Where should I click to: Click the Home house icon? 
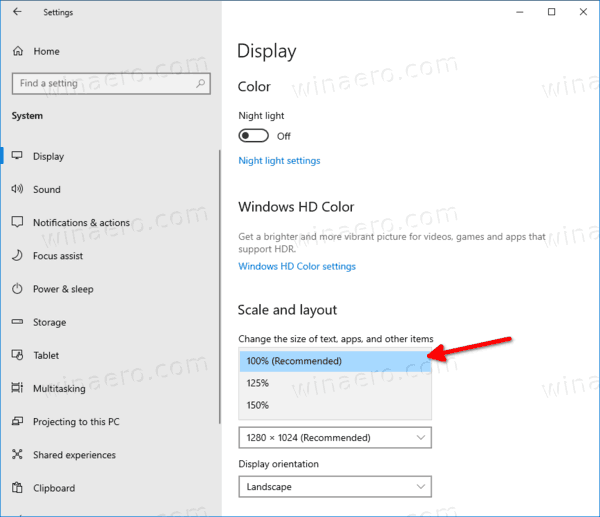pos(18,51)
